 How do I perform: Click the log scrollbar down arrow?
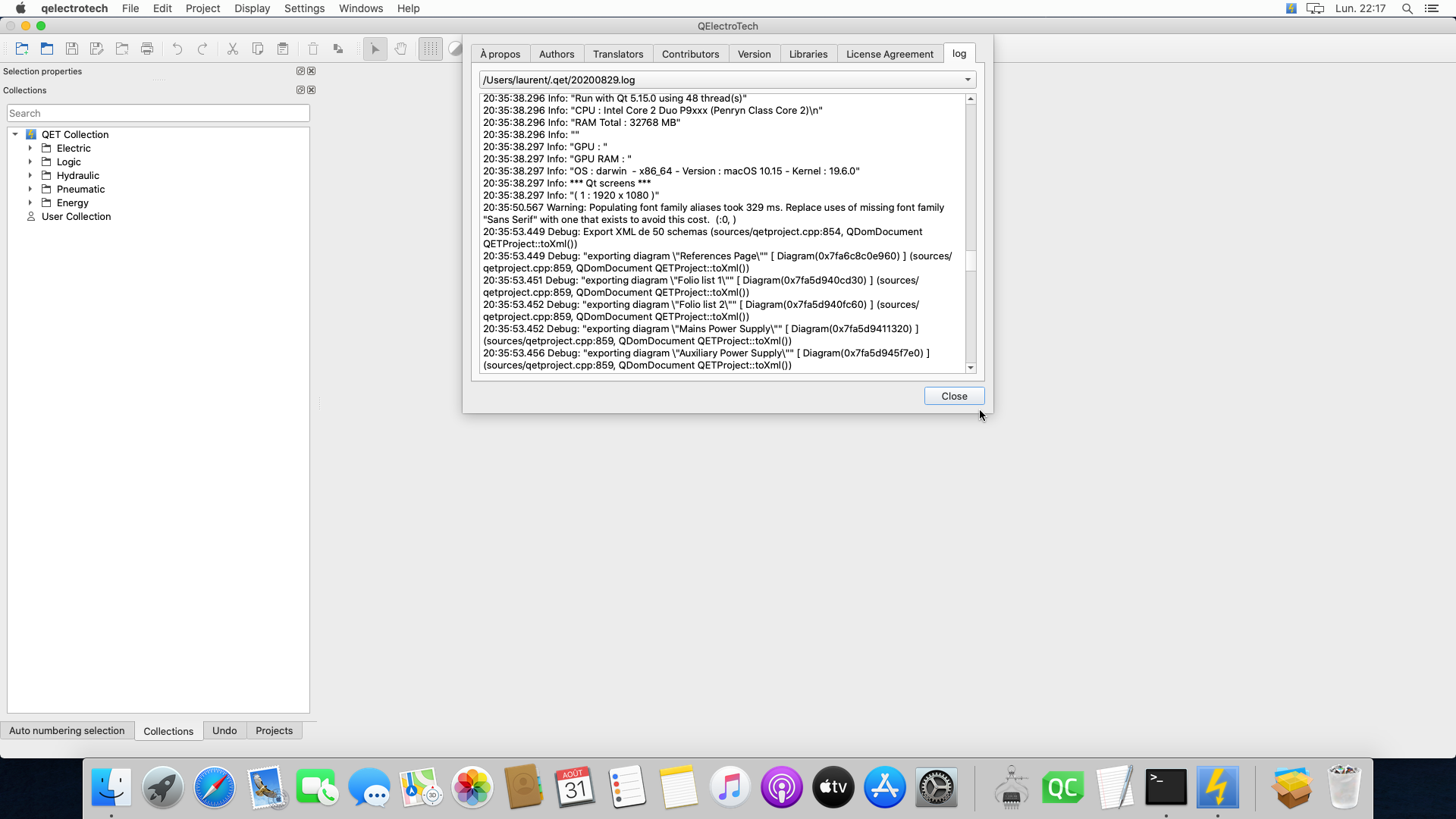point(971,368)
